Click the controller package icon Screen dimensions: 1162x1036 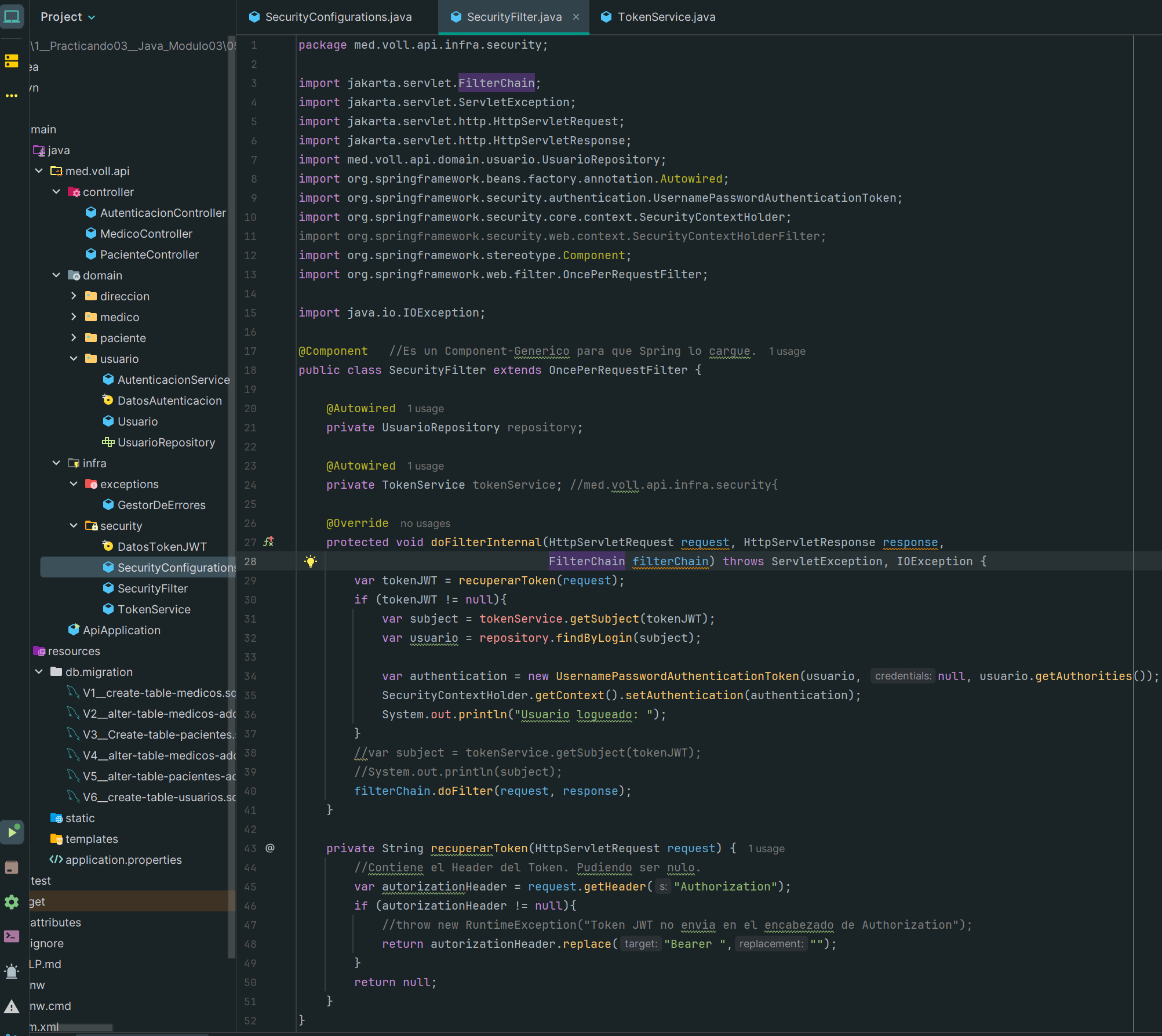click(74, 192)
